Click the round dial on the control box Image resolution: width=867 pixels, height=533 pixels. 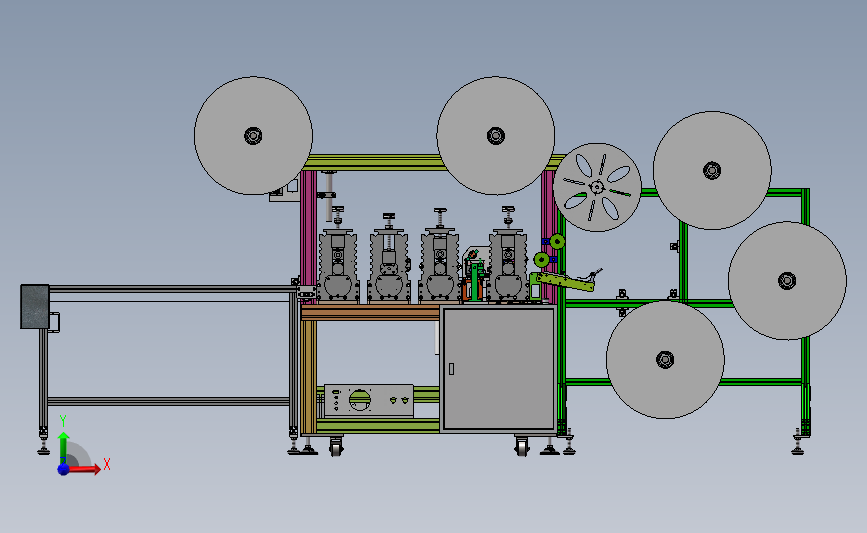point(360,400)
